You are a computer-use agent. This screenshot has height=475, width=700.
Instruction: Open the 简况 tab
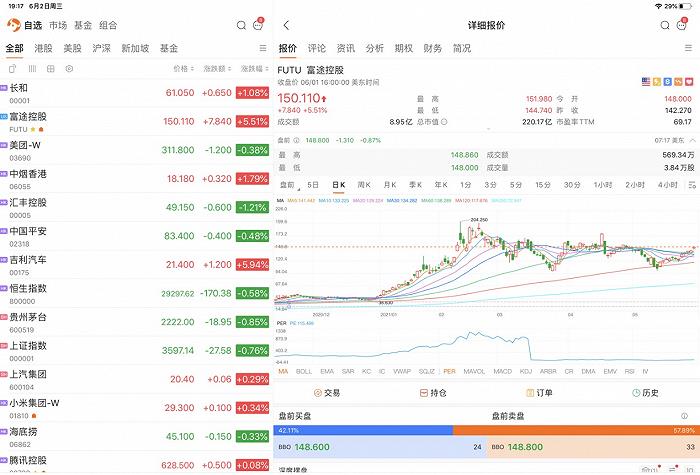tap(462, 48)
